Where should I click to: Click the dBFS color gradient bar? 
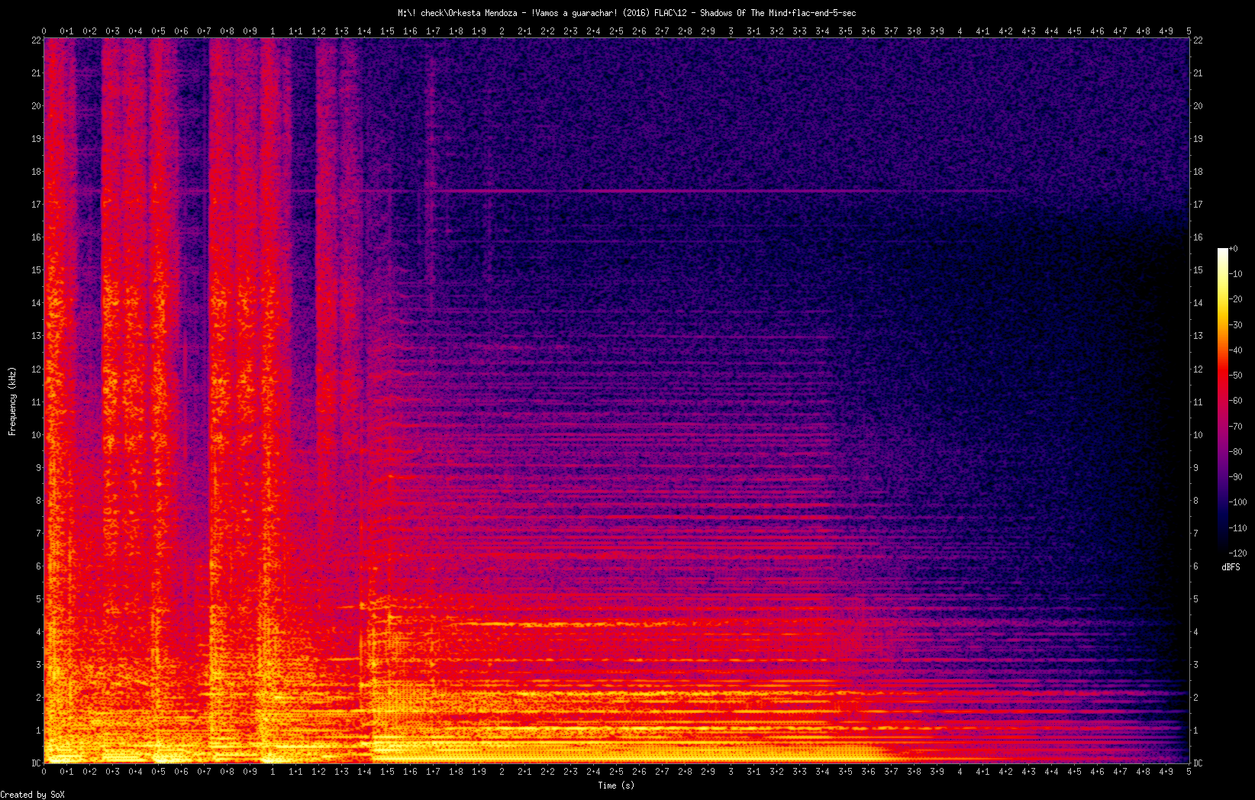1222,400
